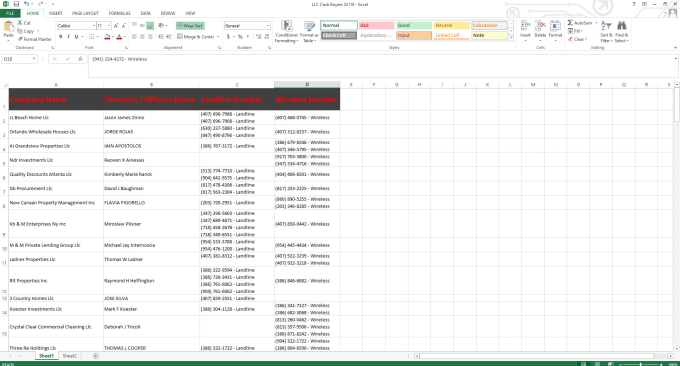680x366 pixels.
Task: Expand the Merge & Center dropdown arrow
Action: (218, 37)
